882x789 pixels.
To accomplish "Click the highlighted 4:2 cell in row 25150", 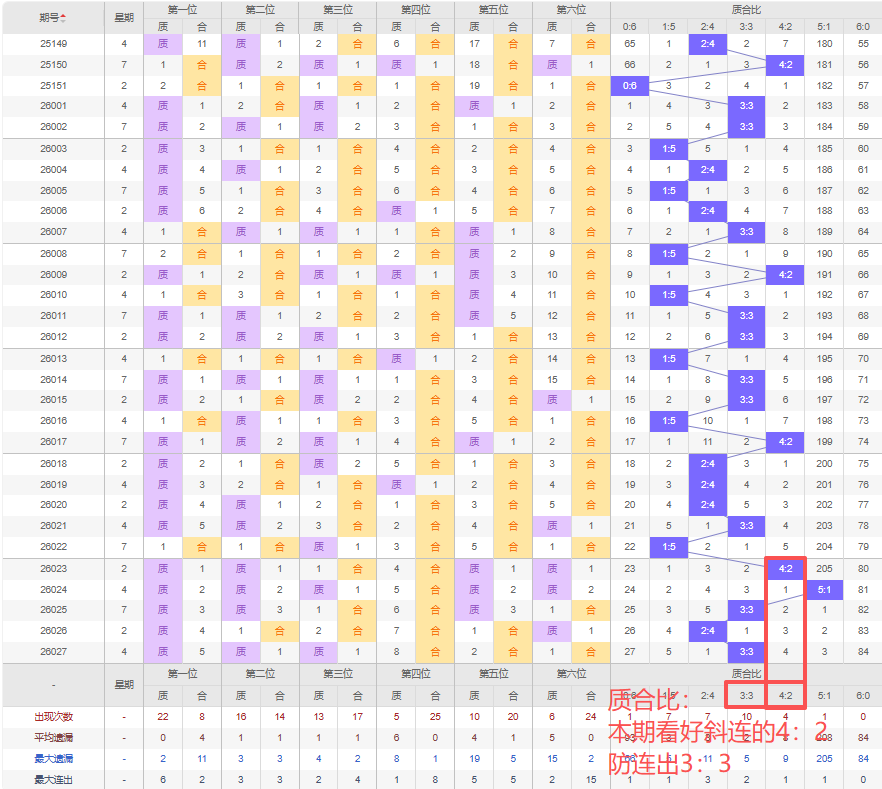I will [x=785, y=65].
